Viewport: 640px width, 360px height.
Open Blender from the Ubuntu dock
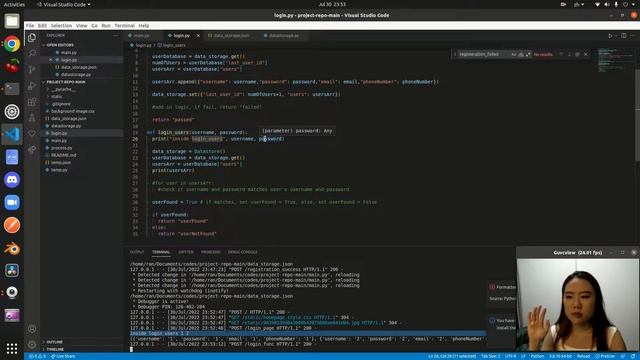[12, 248]
